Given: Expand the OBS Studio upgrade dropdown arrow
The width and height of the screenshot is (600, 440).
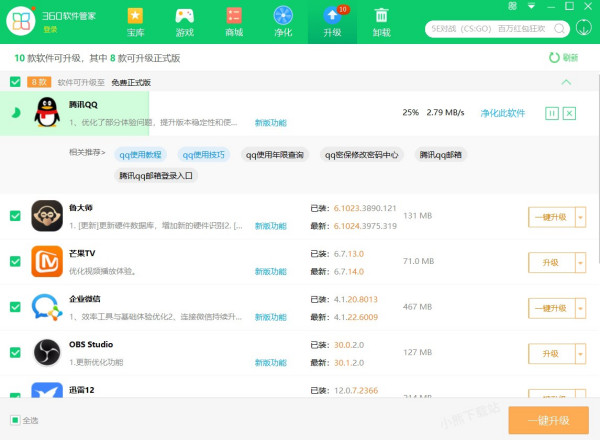Looking at the screenshot, I should pos(580,354).
